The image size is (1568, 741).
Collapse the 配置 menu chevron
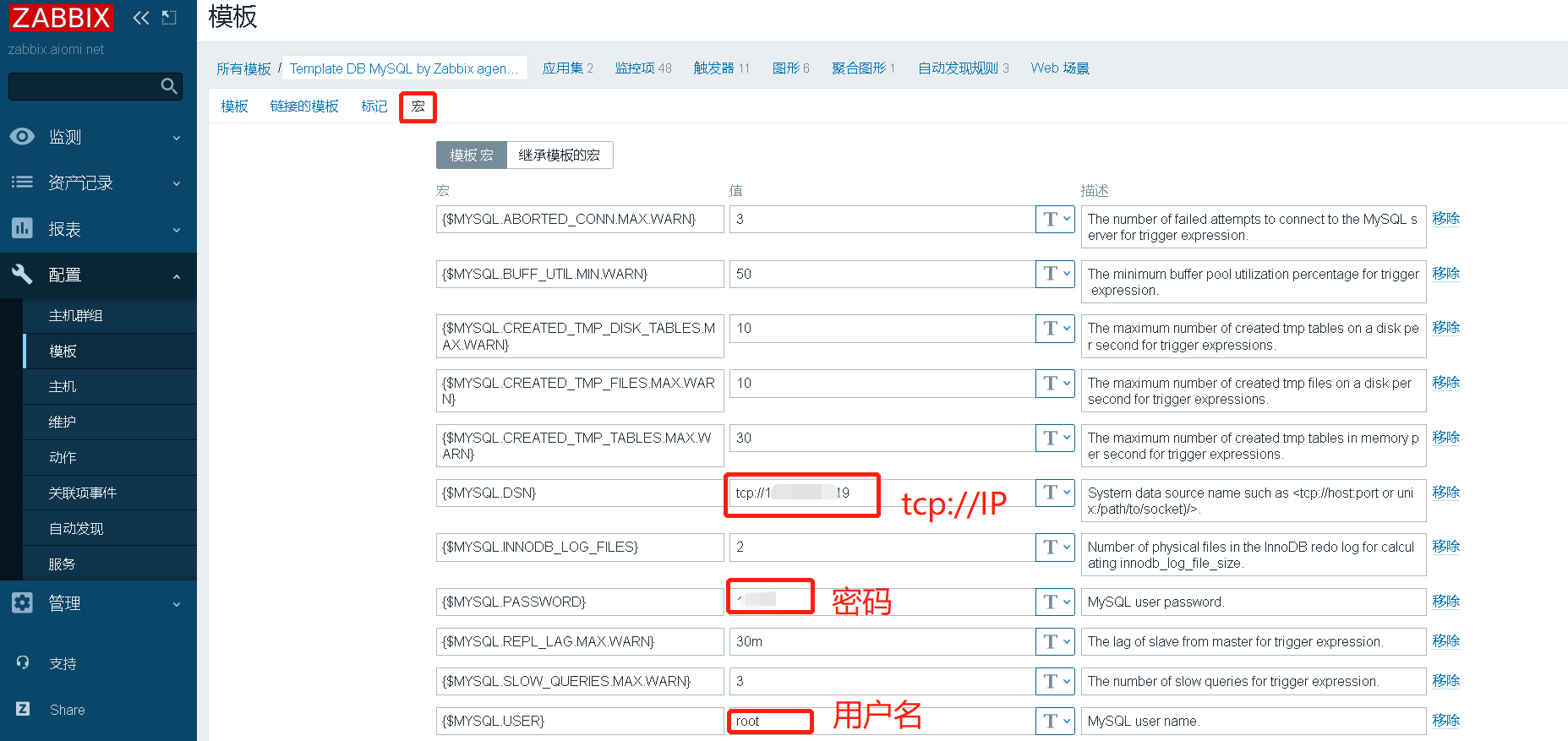177,276
